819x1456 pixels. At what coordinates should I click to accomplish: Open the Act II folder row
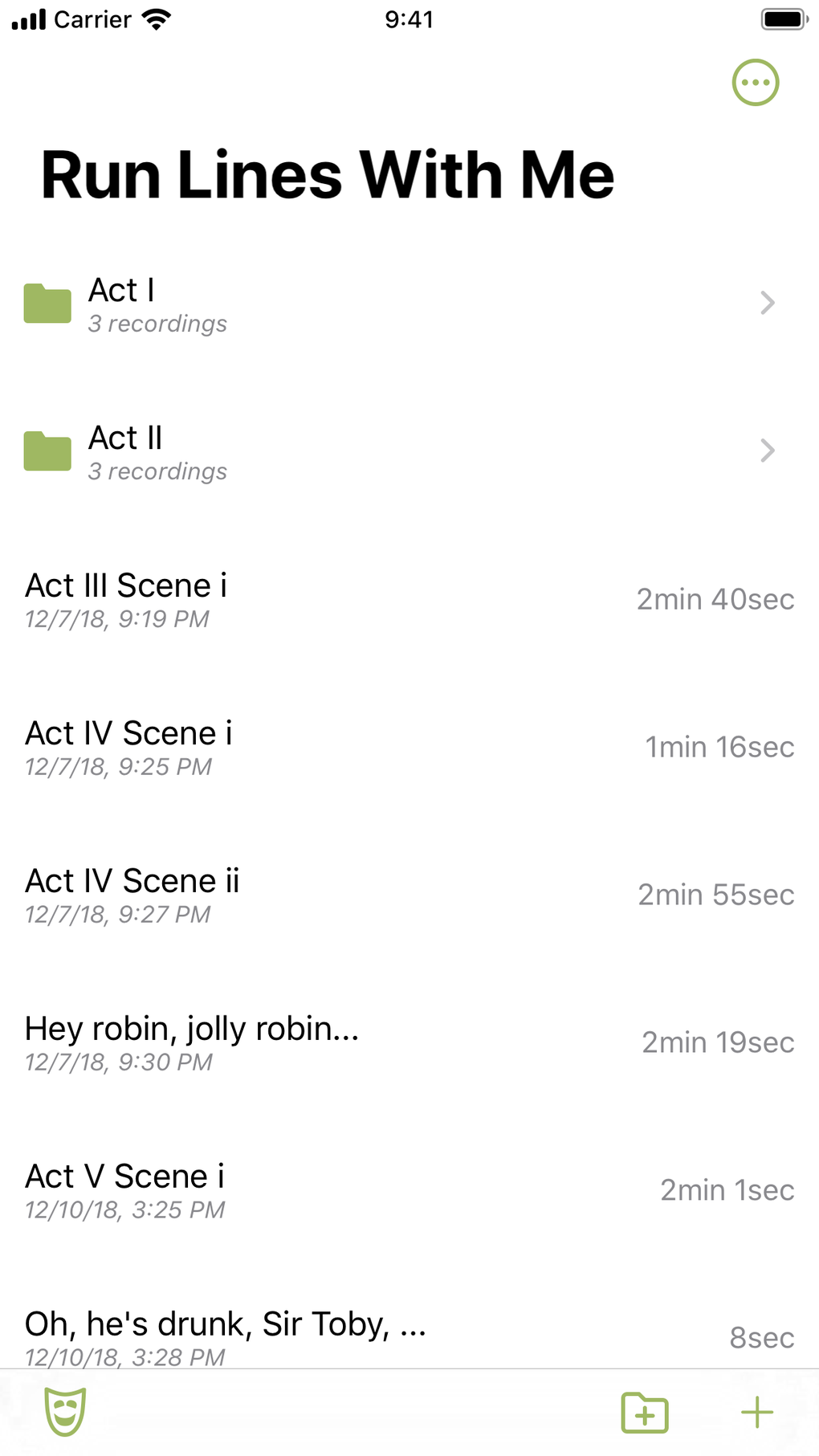coord(401,452)
